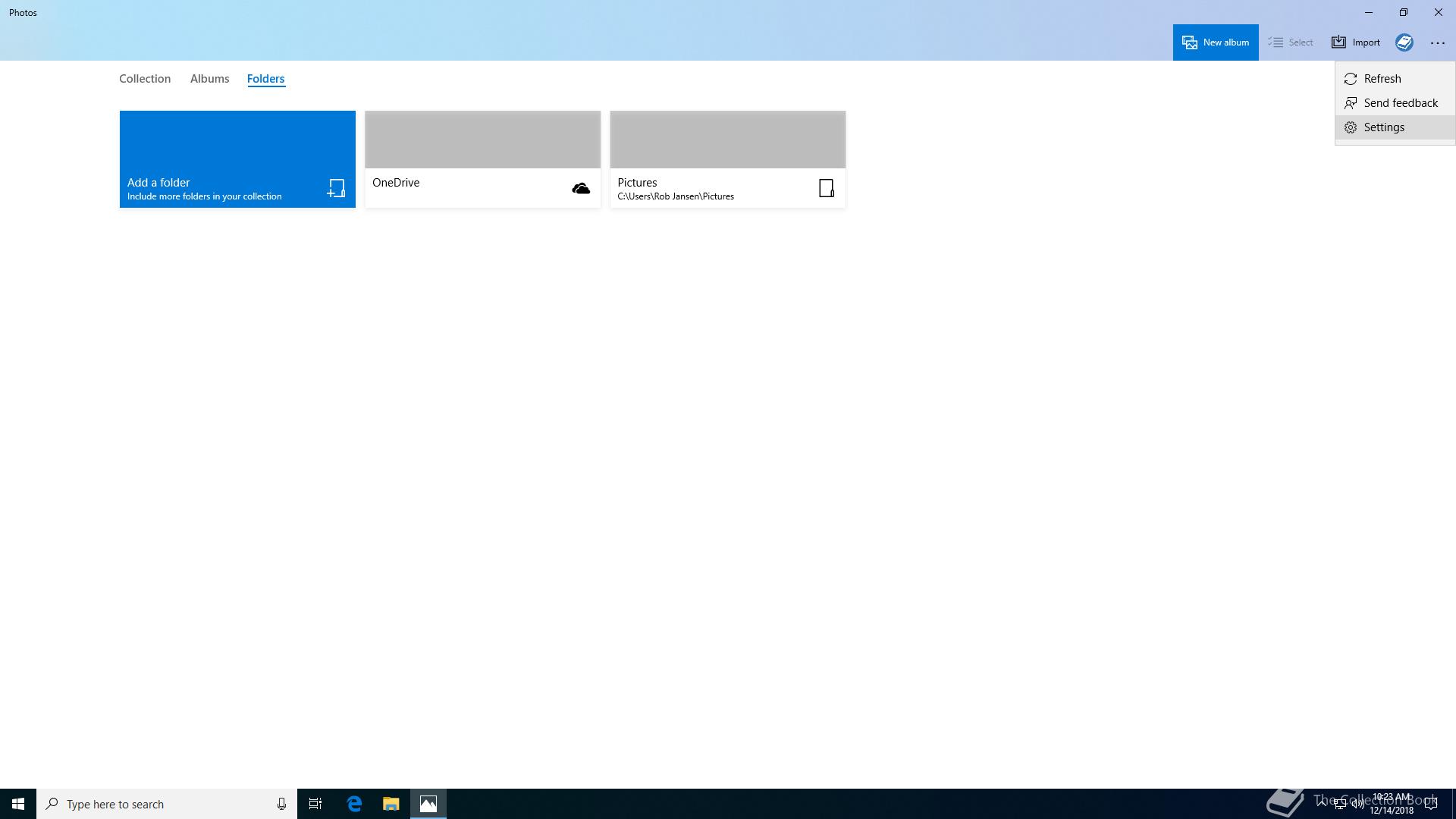Open Microsoft Edge from the taskbar
The height and width of the screenshot is (819, 1456).
click(x=354, y=804)
